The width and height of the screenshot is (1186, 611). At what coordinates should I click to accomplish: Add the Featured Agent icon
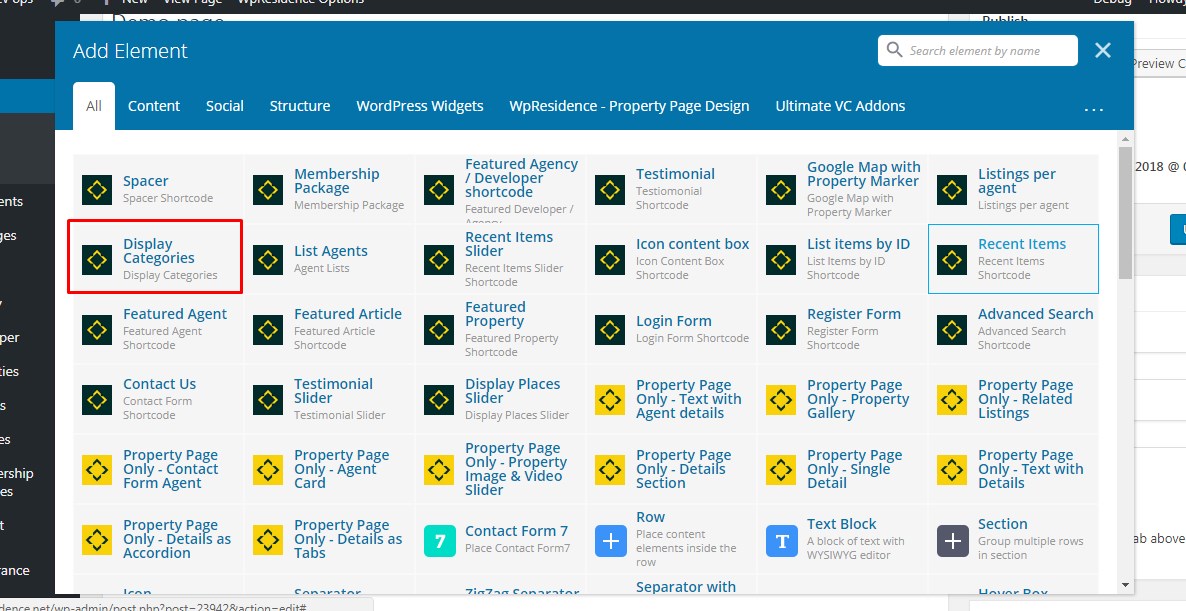coord(97,330)
